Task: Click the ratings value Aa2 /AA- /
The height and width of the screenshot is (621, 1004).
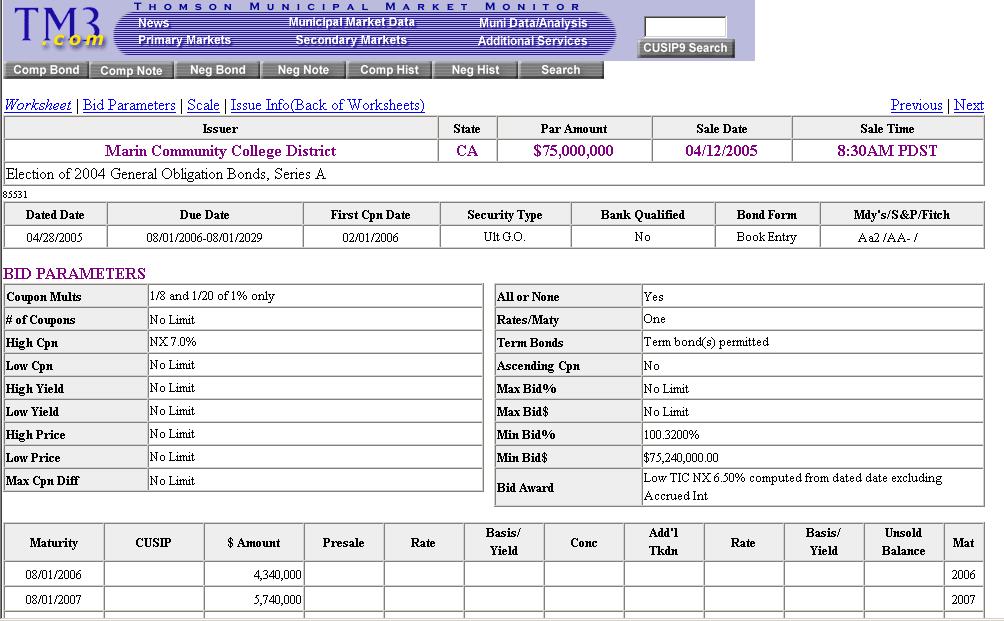Action: coord(887,238)
